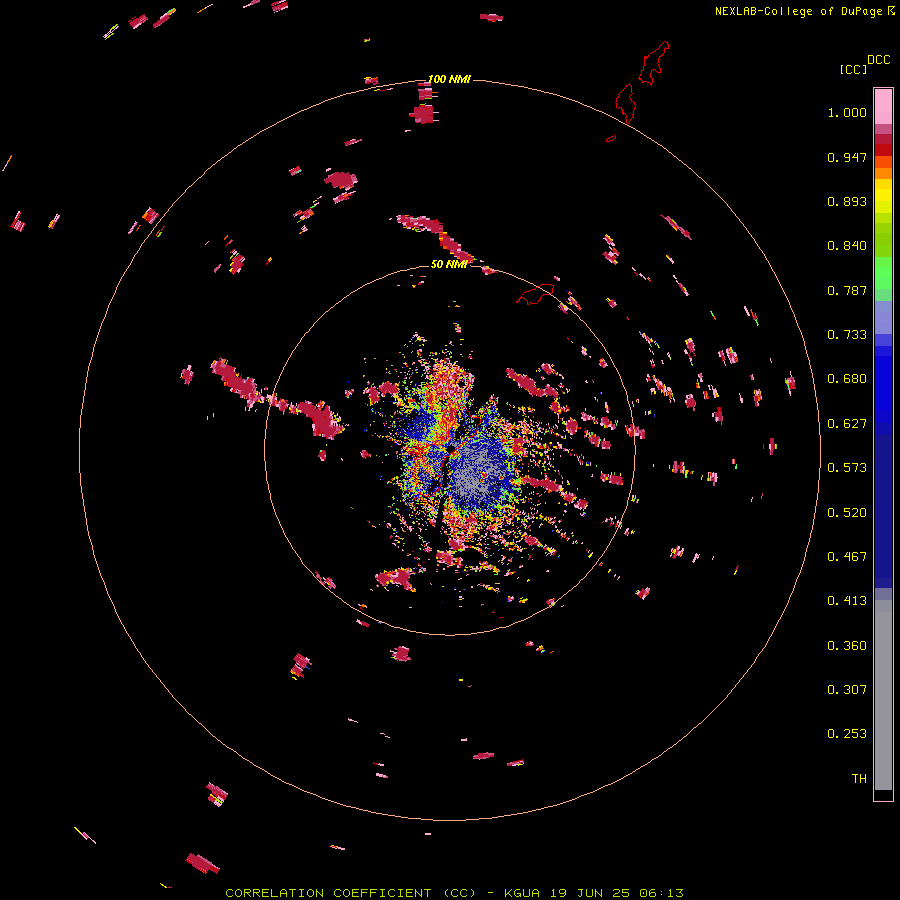Click the 0.253 legend value
The height and width of the screenshot is (900, 900).
click(847, 734)
